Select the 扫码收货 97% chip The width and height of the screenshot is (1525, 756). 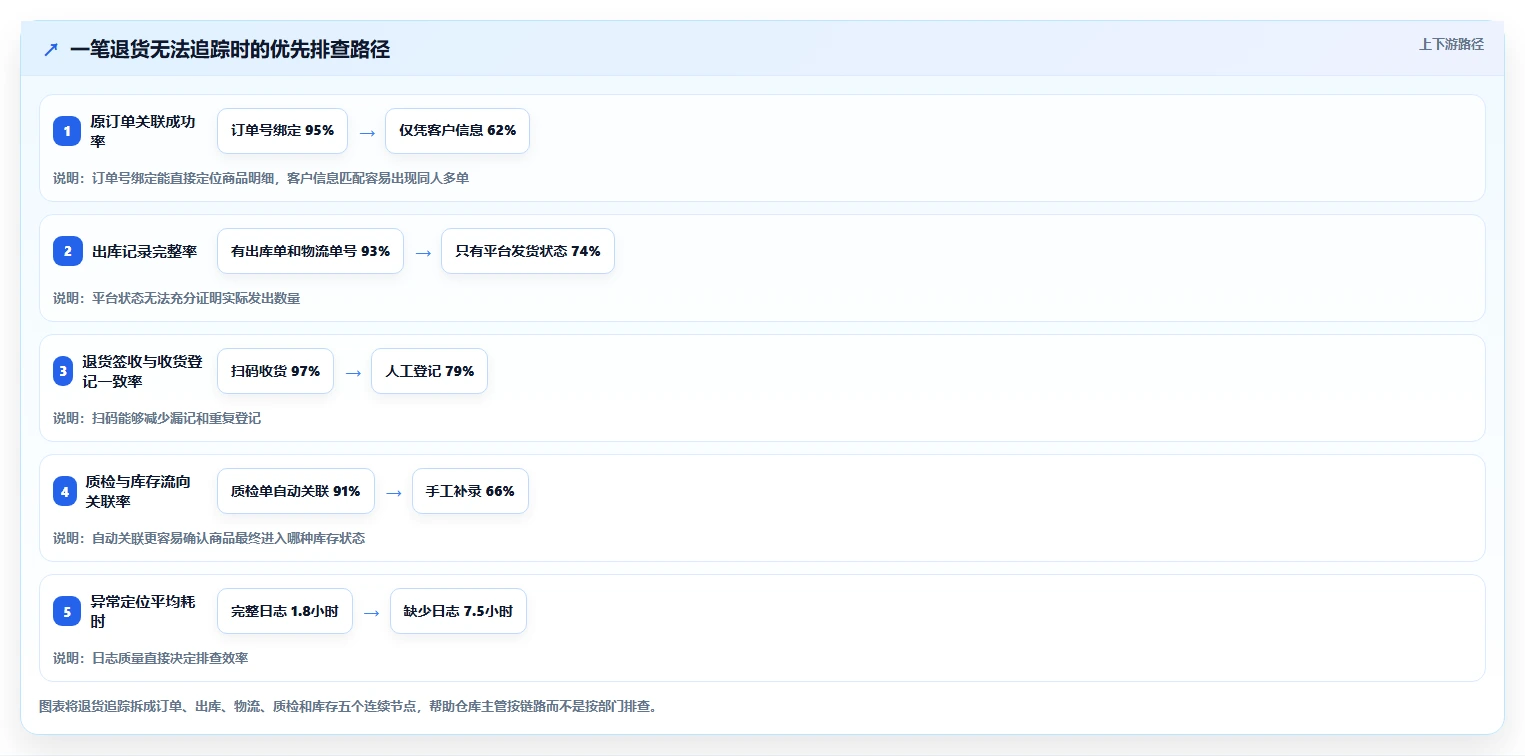point(275,371)
